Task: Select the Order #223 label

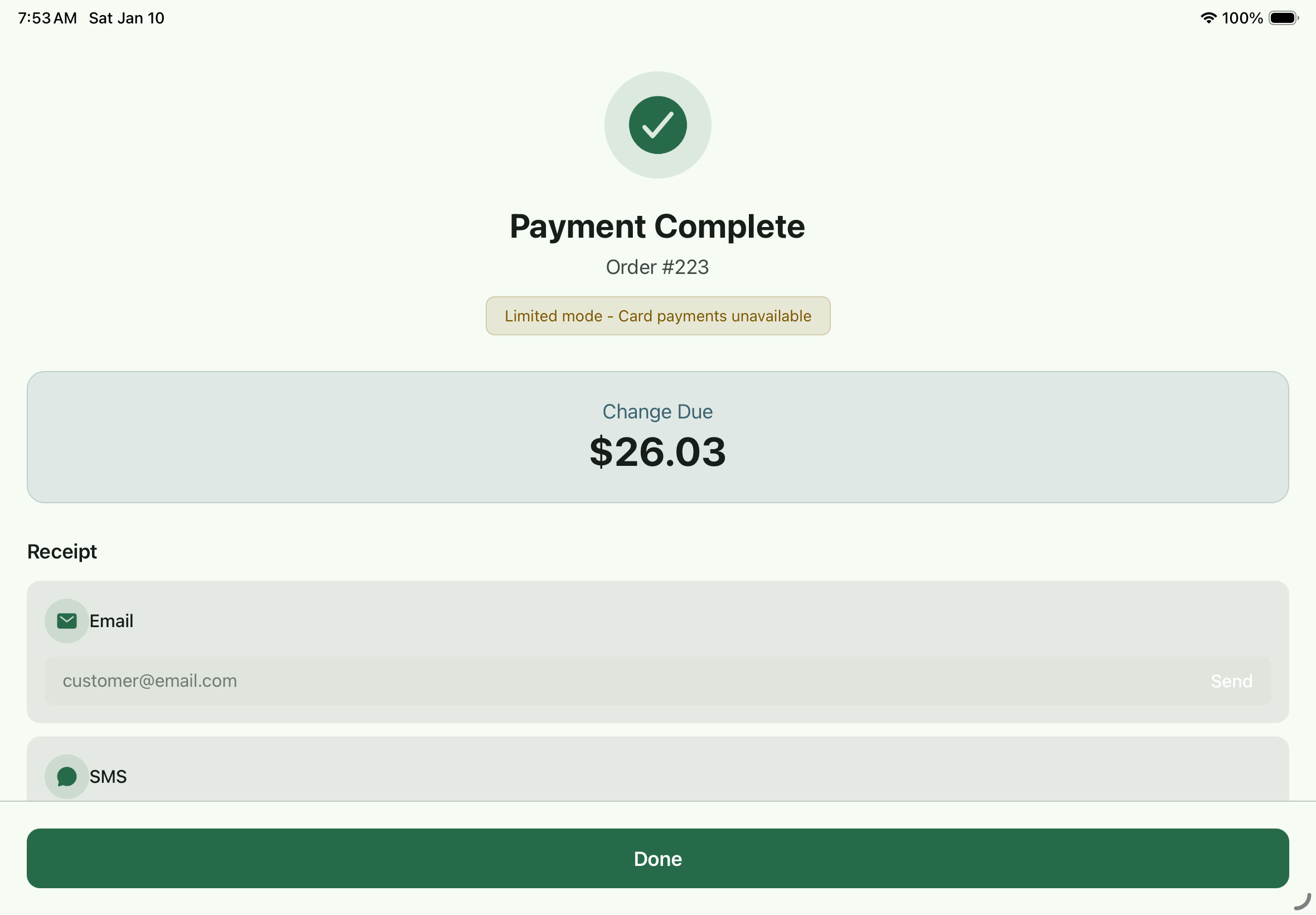Action: point(657,267)
